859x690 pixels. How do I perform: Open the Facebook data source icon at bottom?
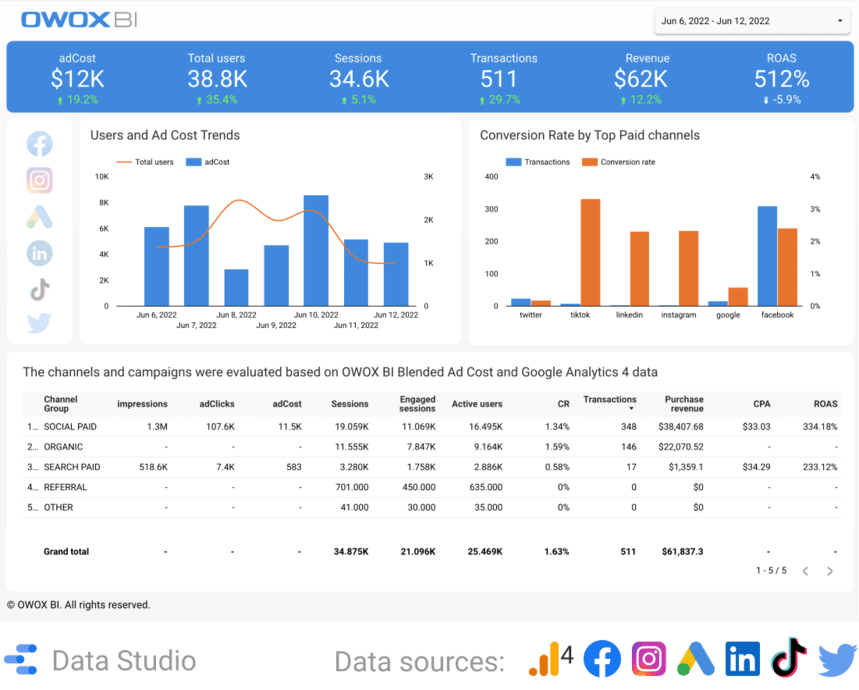(602, 659)
